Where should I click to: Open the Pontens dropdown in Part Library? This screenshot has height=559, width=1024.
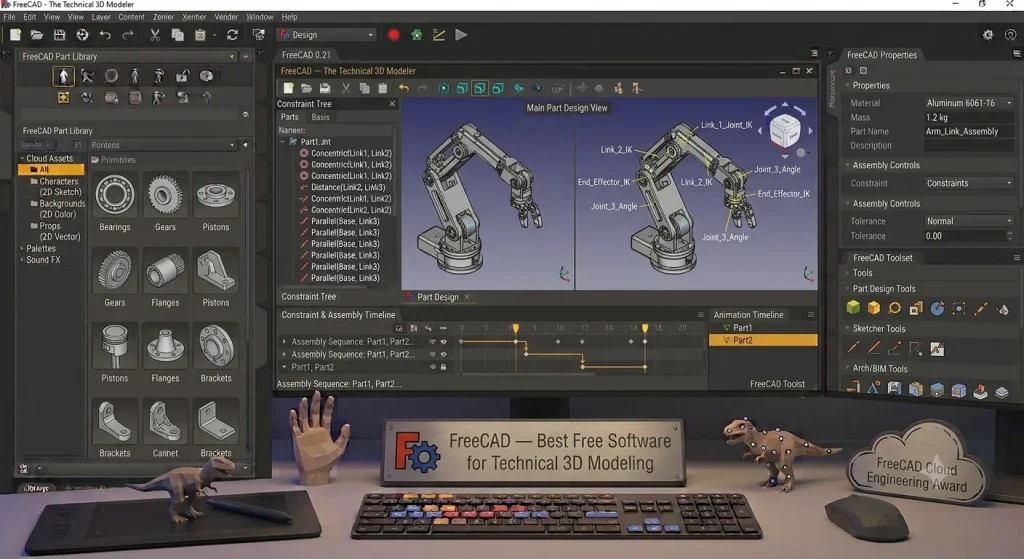163,145
